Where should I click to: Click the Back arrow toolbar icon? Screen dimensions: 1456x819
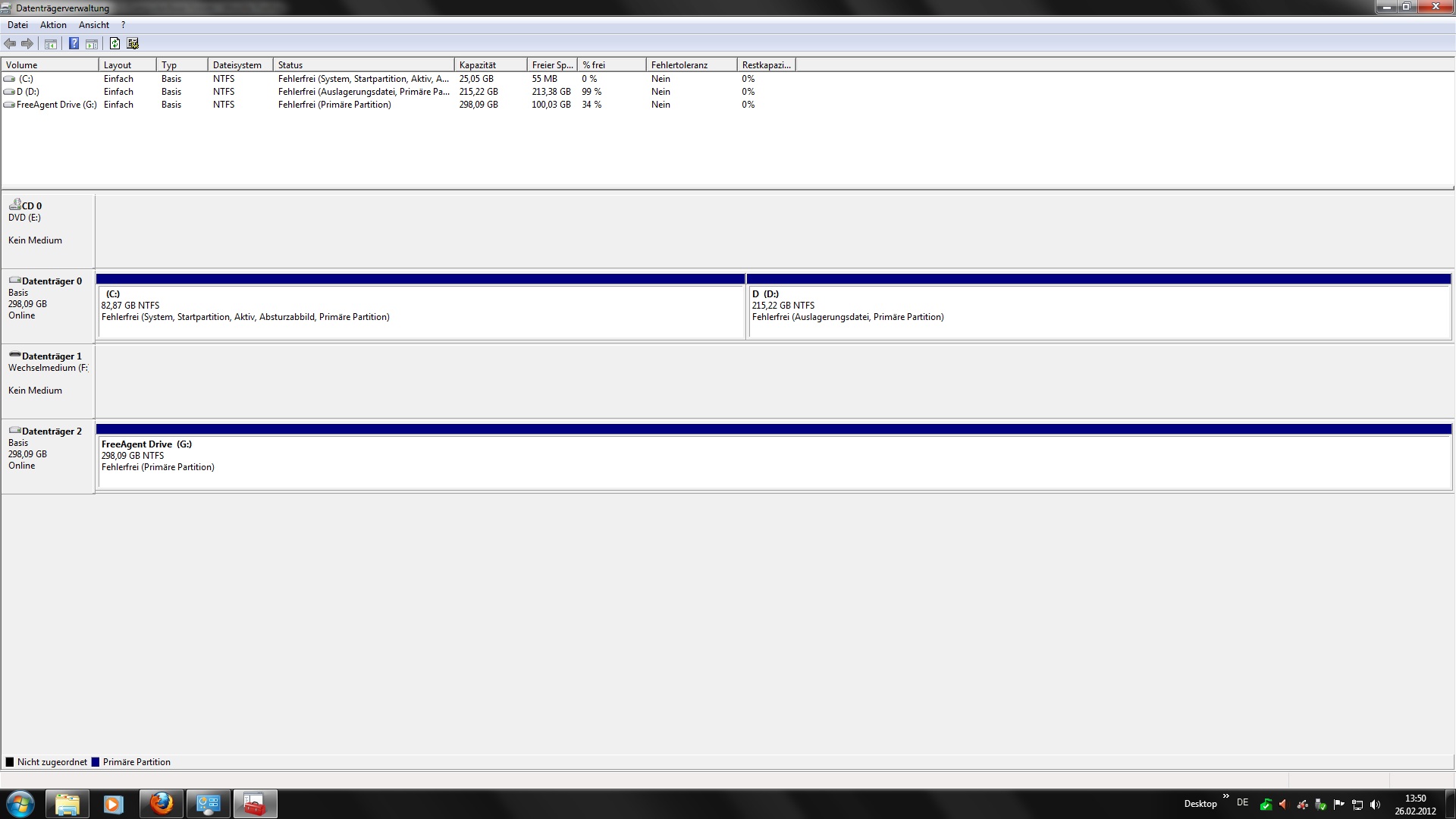pyautogui.click(x=10, y=44)
